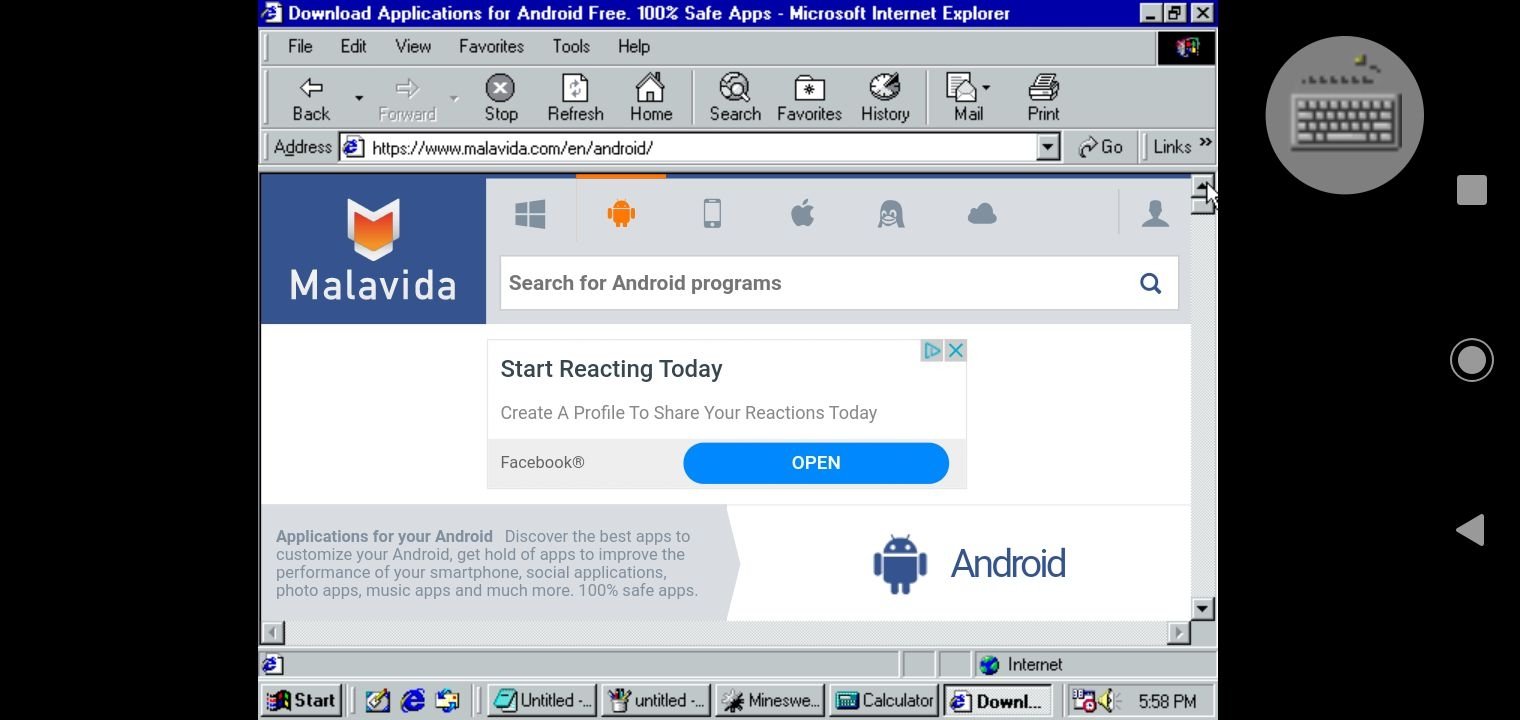Screen dimensions: 1520x720
Task: Click Go next to the address bar
Action: (x=1101, y=147)
